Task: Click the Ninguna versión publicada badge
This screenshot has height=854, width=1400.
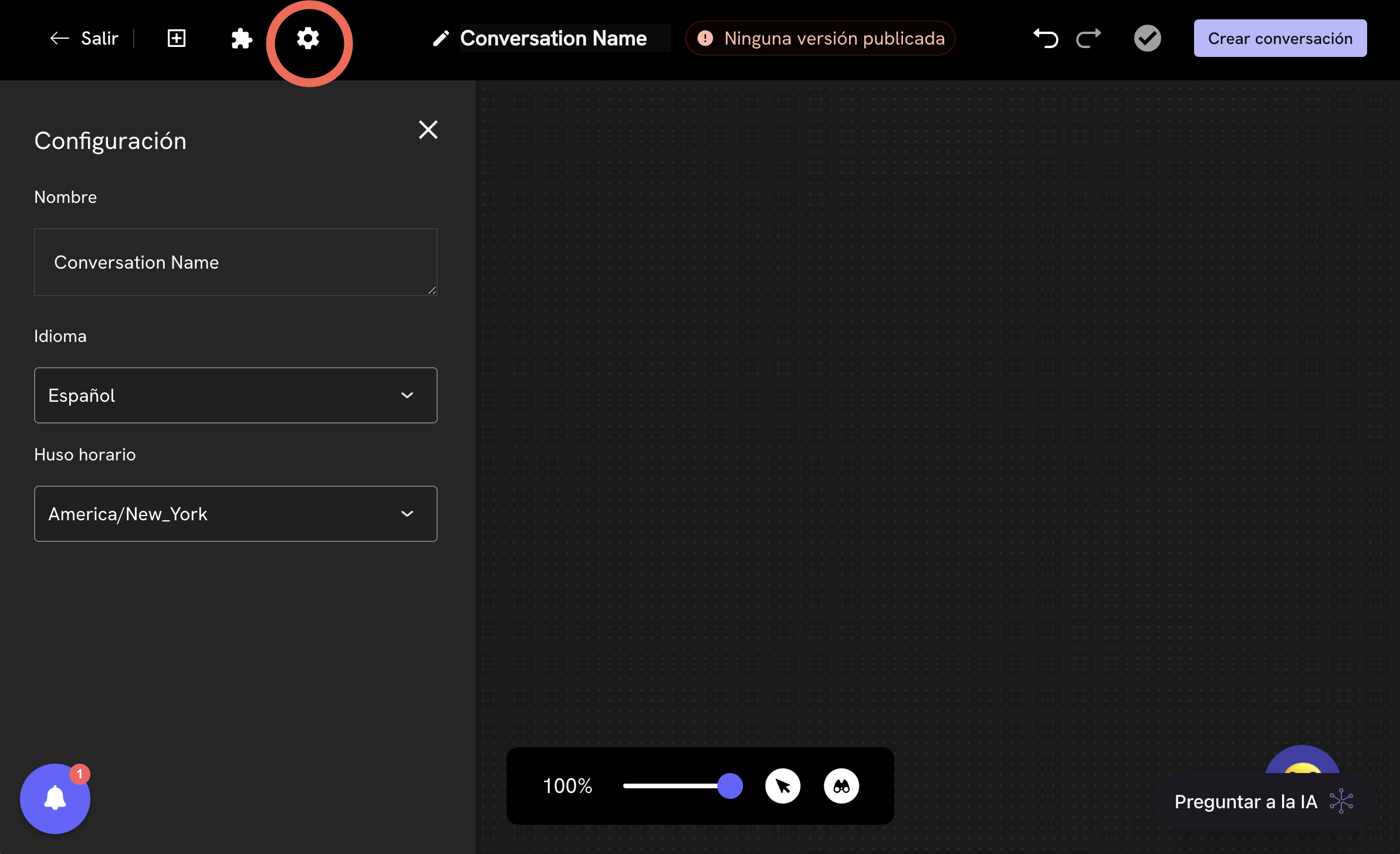Action: coord(820,38)
